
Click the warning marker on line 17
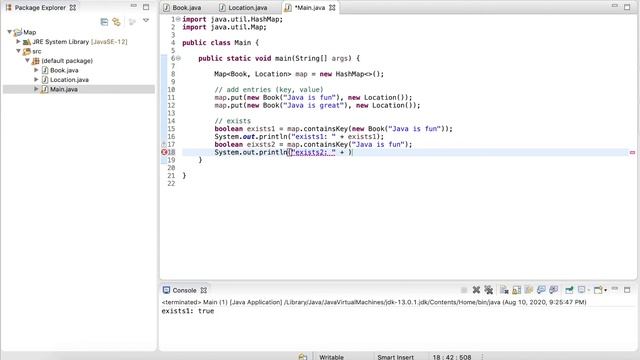(x=164, y=144)
